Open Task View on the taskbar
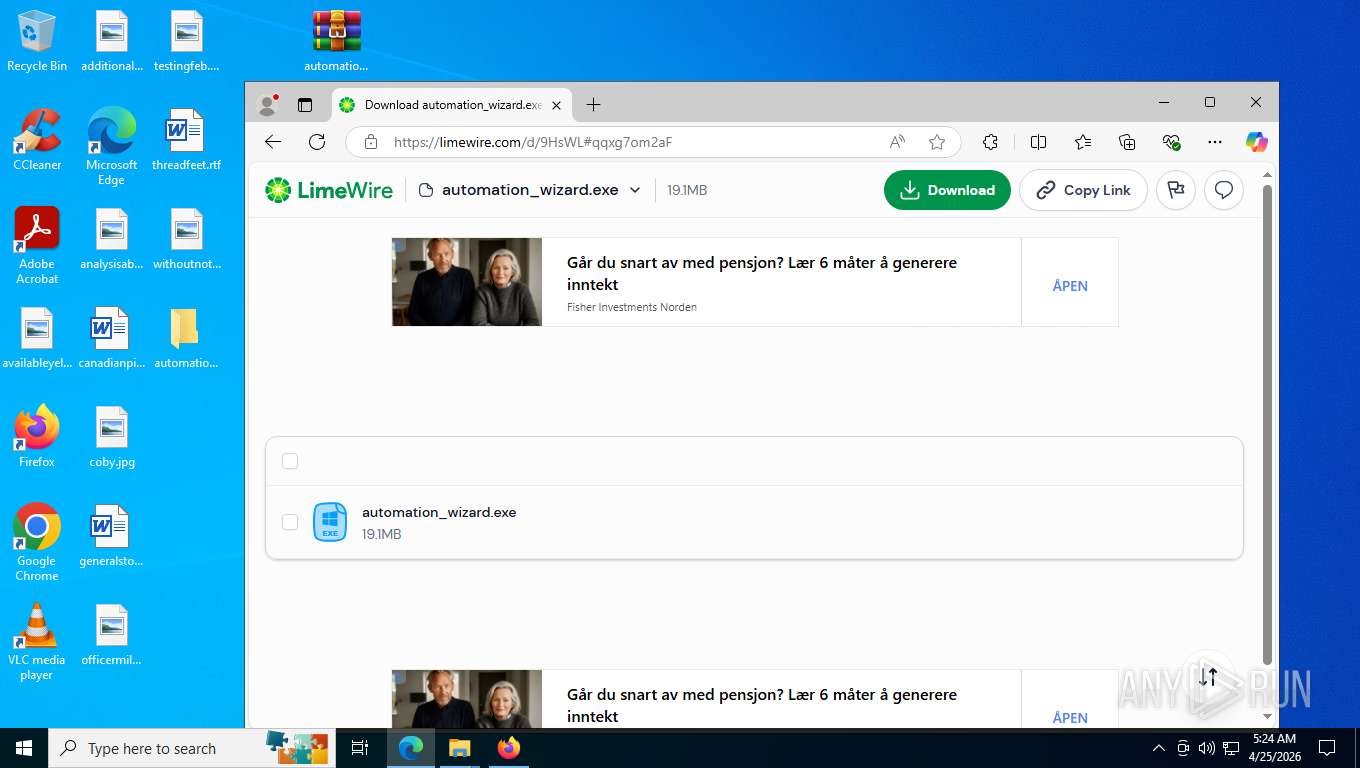The width and height of the screenshot is (1360, 768). [360, 748]
